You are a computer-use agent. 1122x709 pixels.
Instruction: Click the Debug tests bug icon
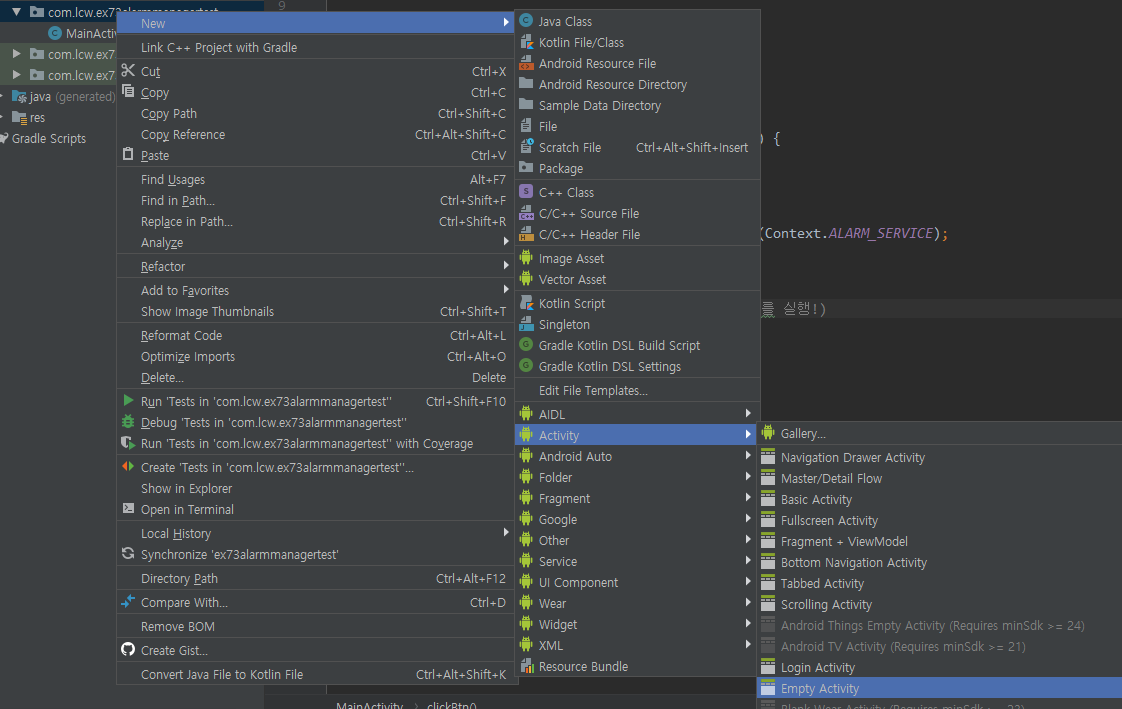(x=128, y=421)
